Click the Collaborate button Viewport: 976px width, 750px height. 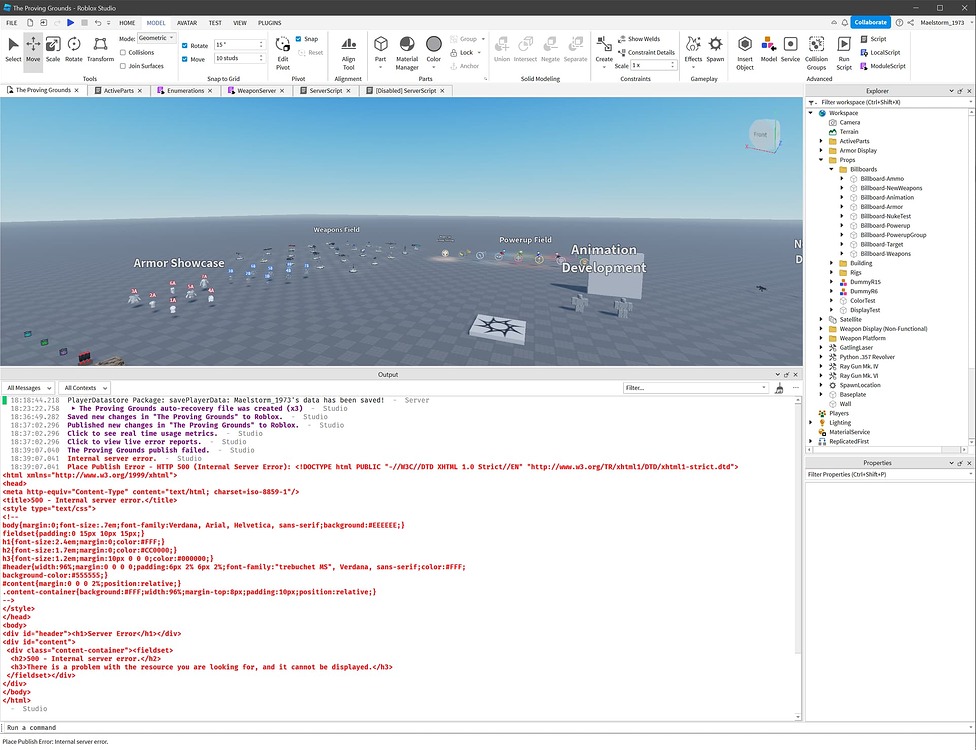(x=870, y=22)
